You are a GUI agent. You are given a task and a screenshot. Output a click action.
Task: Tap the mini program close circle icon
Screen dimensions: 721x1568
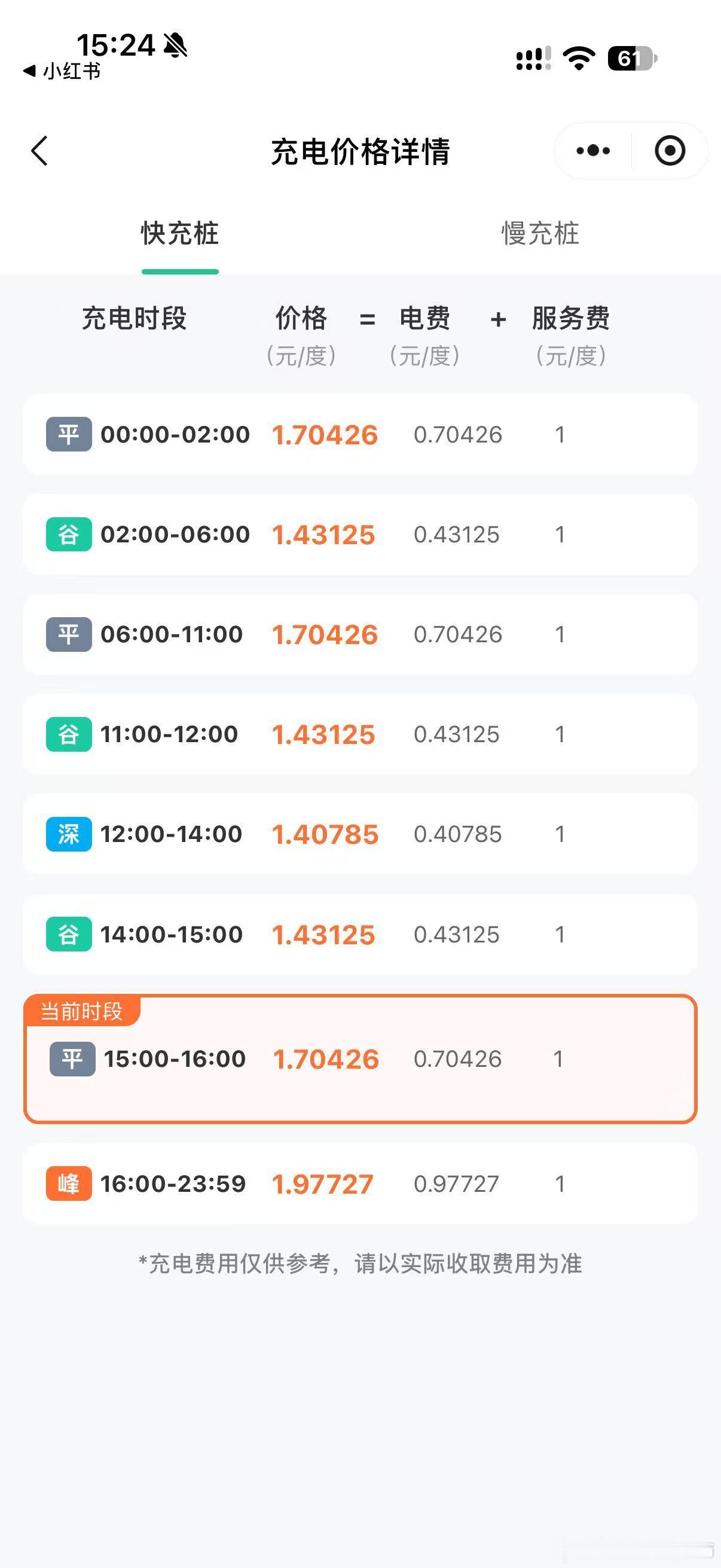tap(670, 150)
